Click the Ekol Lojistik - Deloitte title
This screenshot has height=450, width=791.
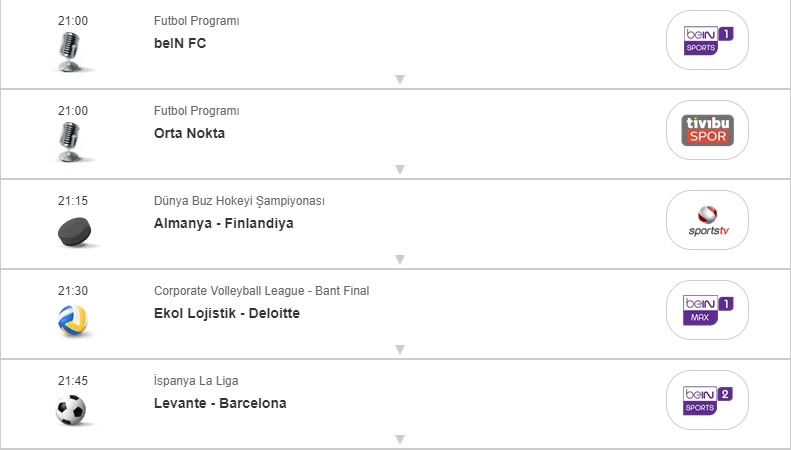(226, 313)
